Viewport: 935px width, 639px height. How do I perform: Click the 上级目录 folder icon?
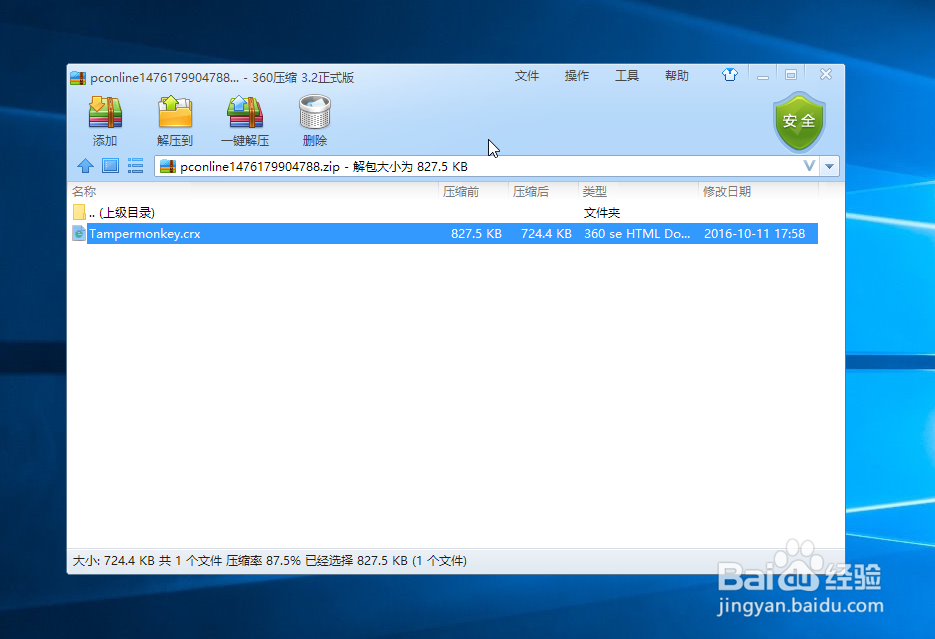coord(79,212)
